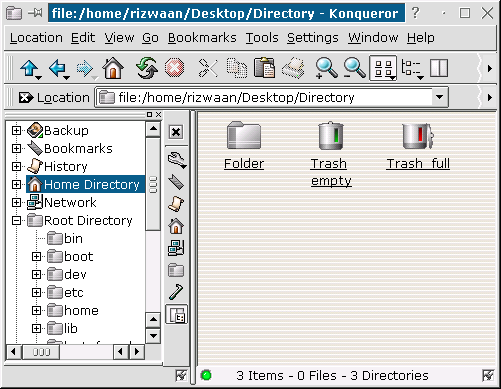
Task: Click the Cut scissors icon
Action: 208,68
